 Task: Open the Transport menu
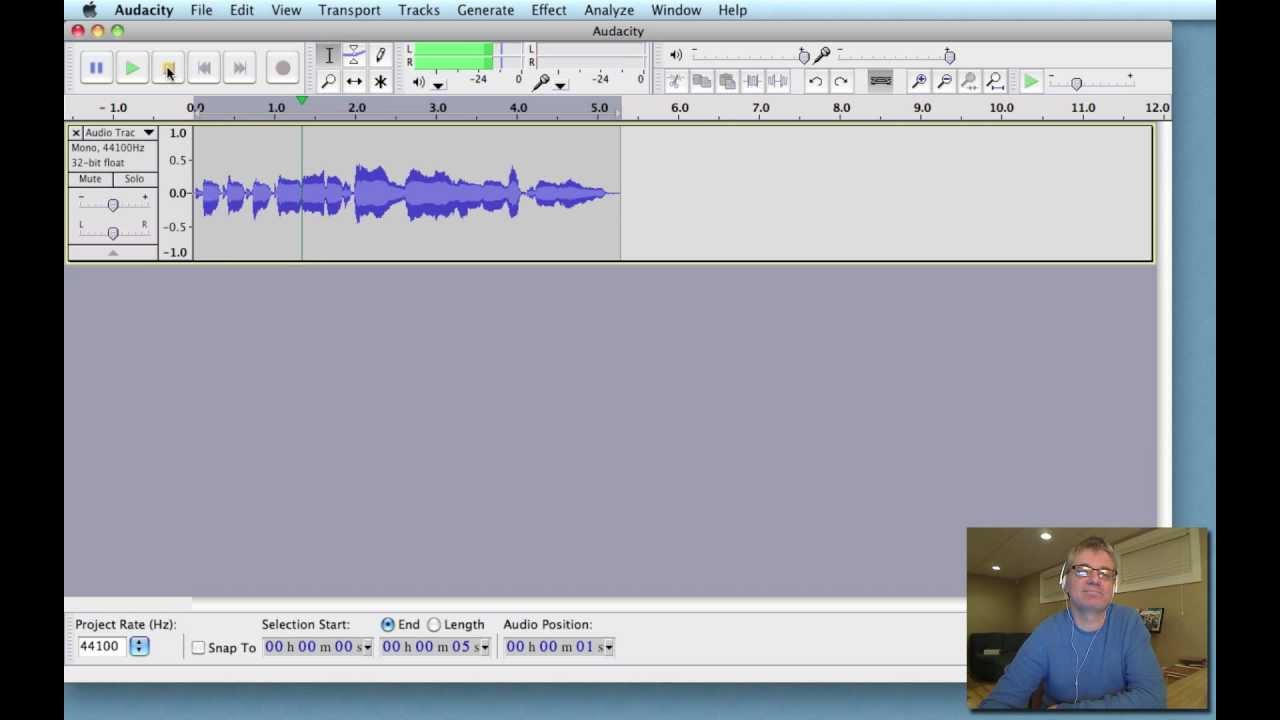[349, 10]
